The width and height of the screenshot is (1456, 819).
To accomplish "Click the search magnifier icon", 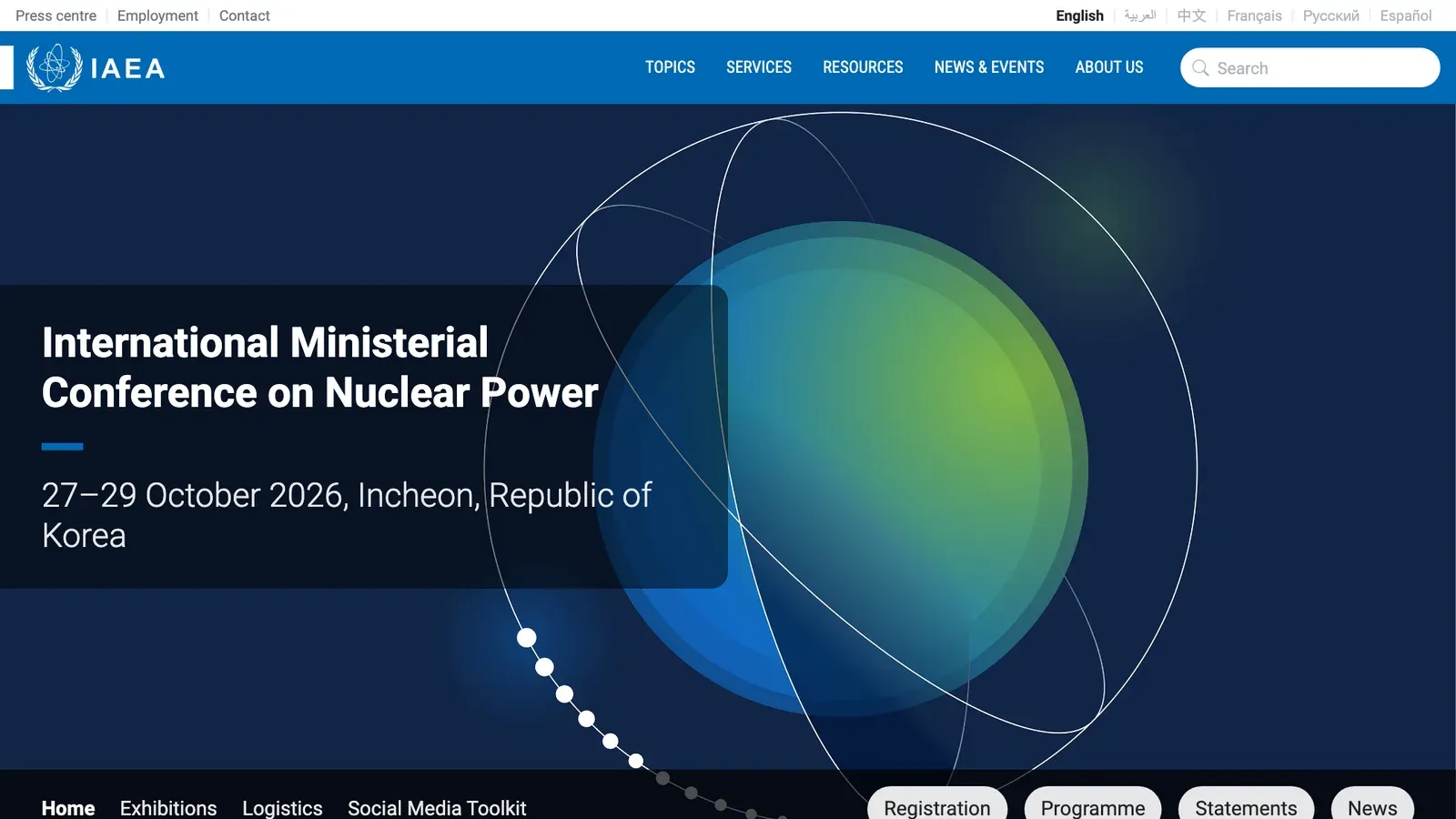I will [x=1200, y=68].
